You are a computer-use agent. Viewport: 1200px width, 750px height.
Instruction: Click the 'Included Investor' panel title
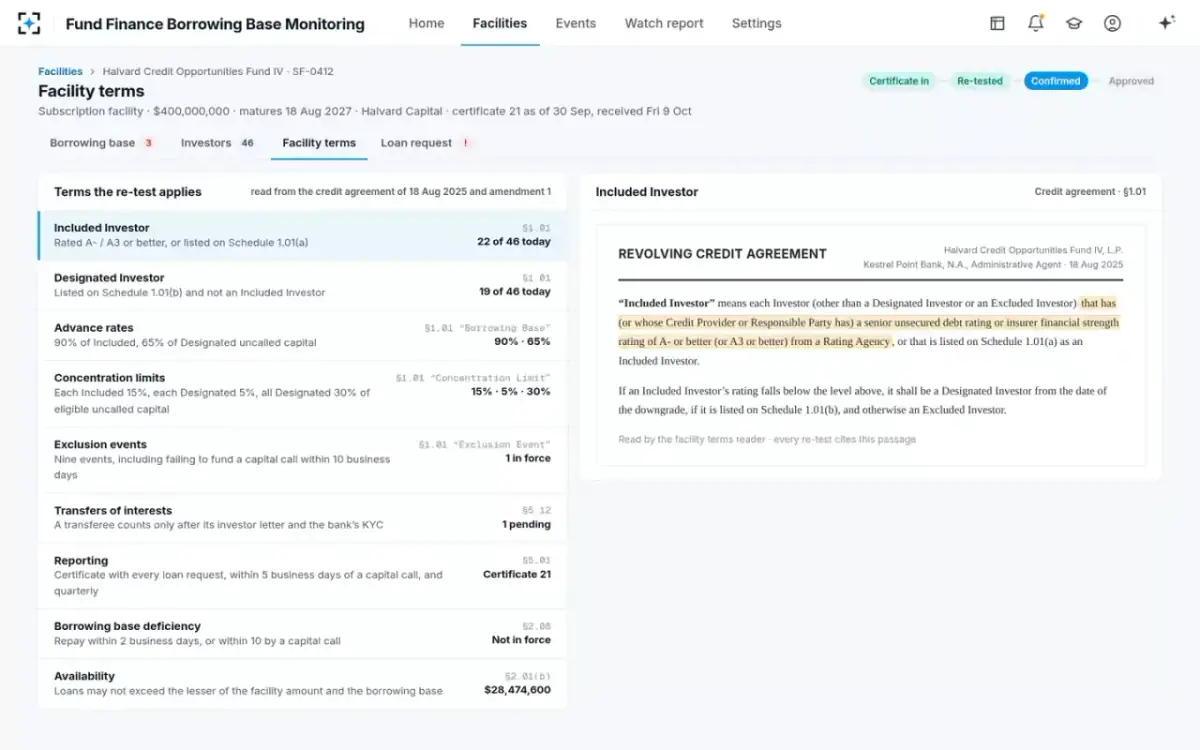[x=647, y=192]
